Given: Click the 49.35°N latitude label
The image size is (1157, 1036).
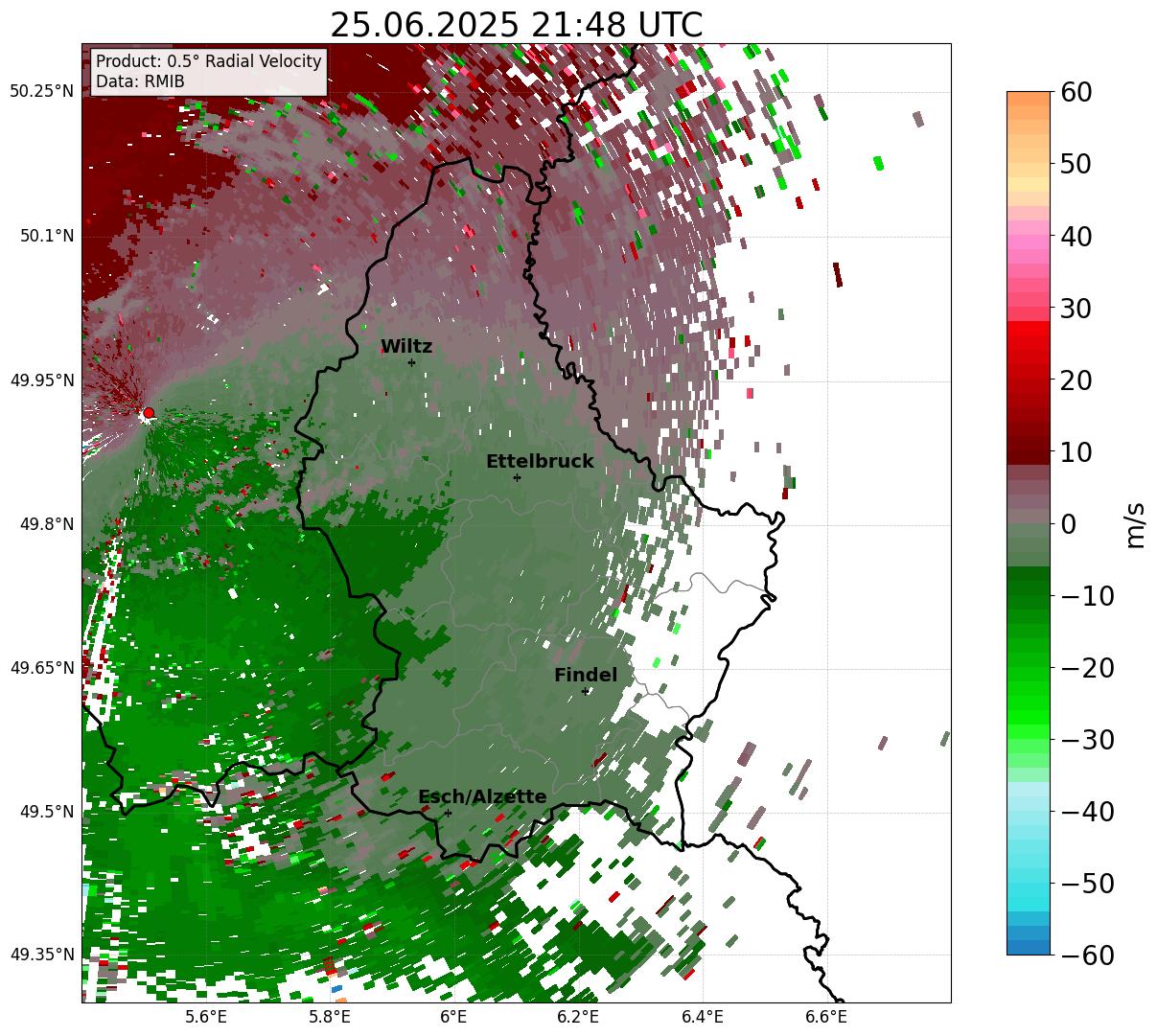Looking at the screenshot, I should pos(41,955).
